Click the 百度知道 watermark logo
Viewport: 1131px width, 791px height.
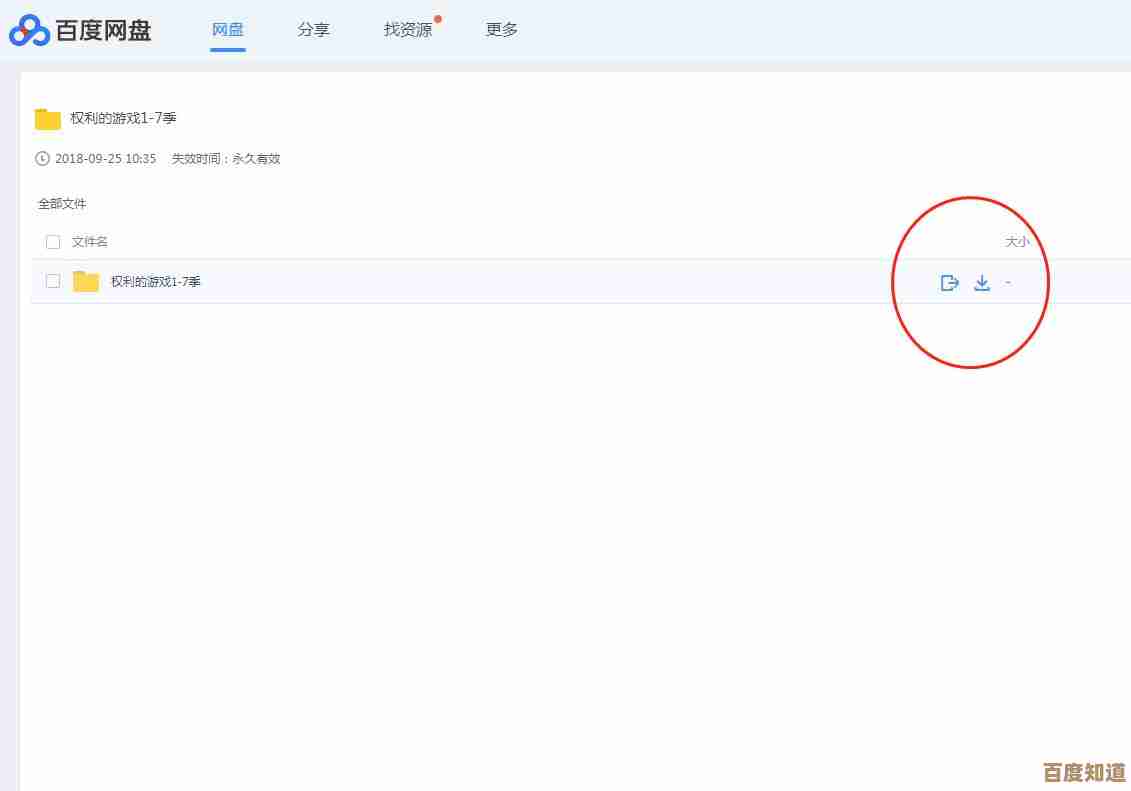coord(1084,772)
